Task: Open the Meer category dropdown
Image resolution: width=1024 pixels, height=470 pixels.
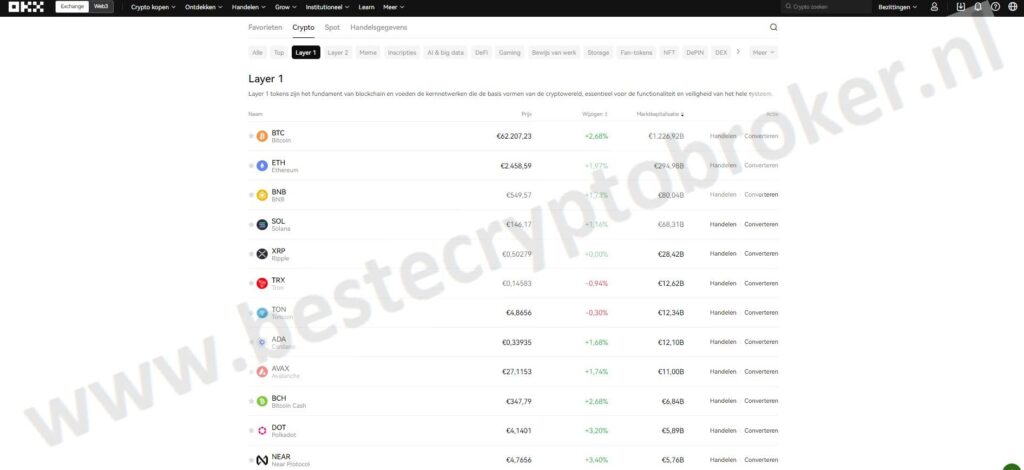Action: tap(763, 52)
